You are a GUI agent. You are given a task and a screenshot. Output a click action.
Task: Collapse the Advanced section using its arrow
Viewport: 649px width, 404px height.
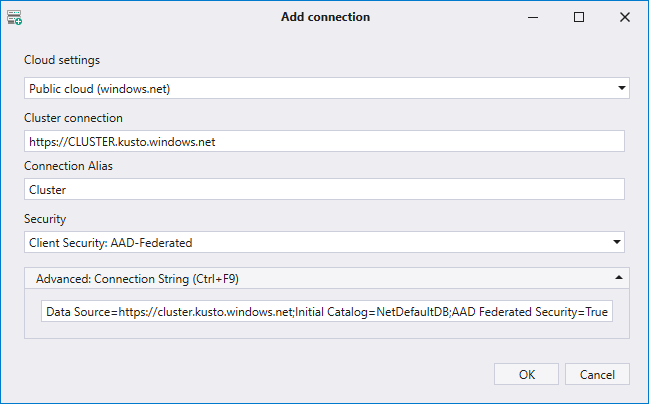tap(617, 277)
